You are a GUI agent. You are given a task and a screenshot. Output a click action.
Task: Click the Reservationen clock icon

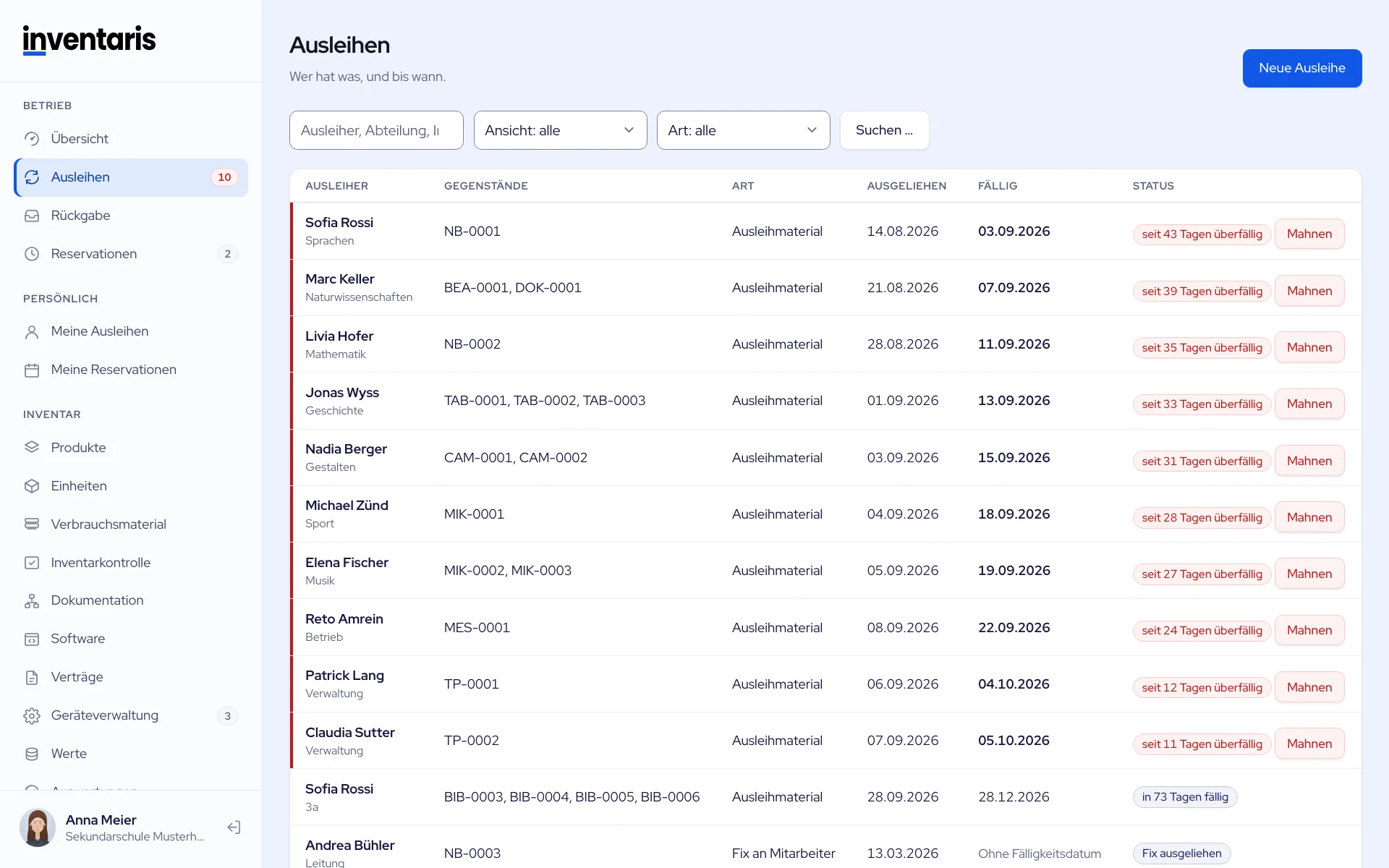coord(32,254)
